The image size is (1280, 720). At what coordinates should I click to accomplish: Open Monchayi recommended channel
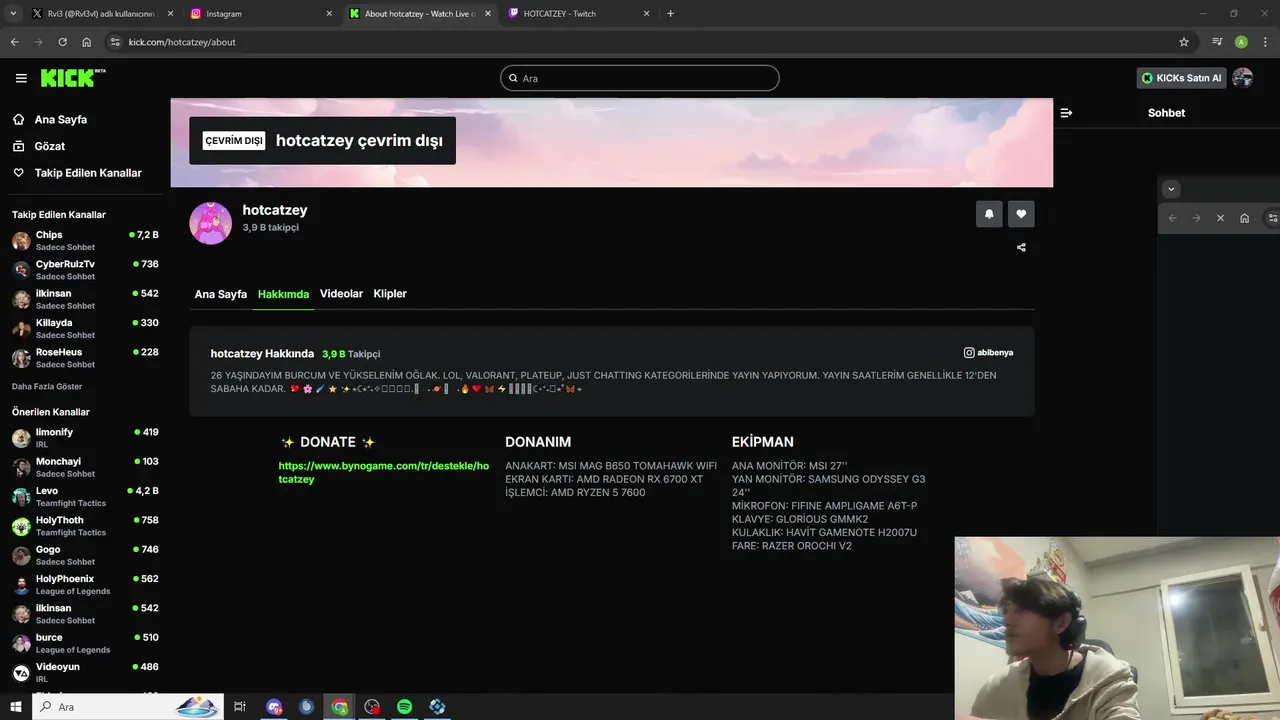85,467
